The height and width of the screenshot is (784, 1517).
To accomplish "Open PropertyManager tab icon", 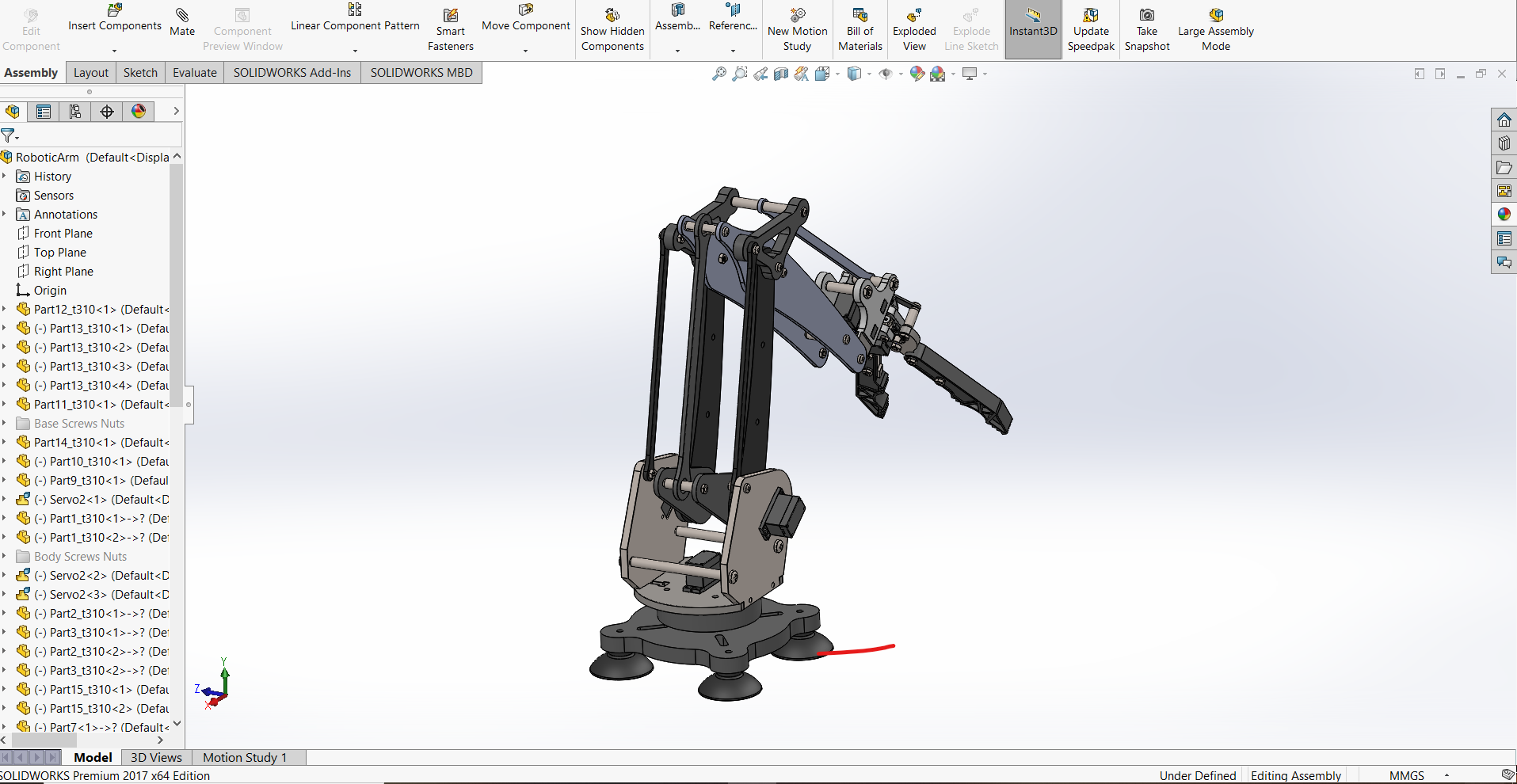I will pos(44,112).
